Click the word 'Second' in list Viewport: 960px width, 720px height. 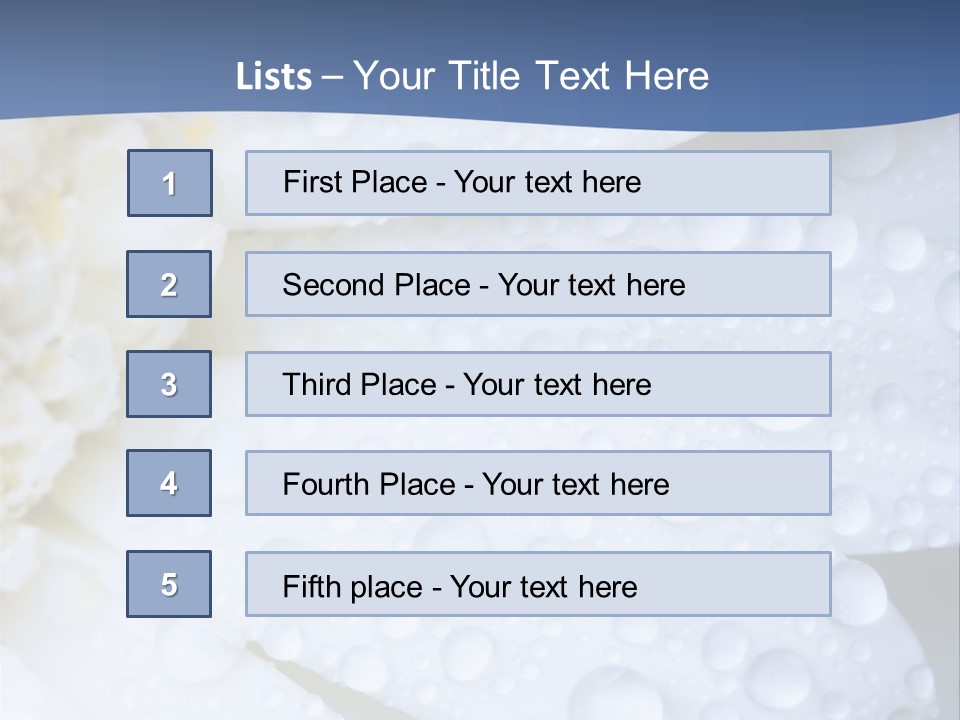point(334,285)
